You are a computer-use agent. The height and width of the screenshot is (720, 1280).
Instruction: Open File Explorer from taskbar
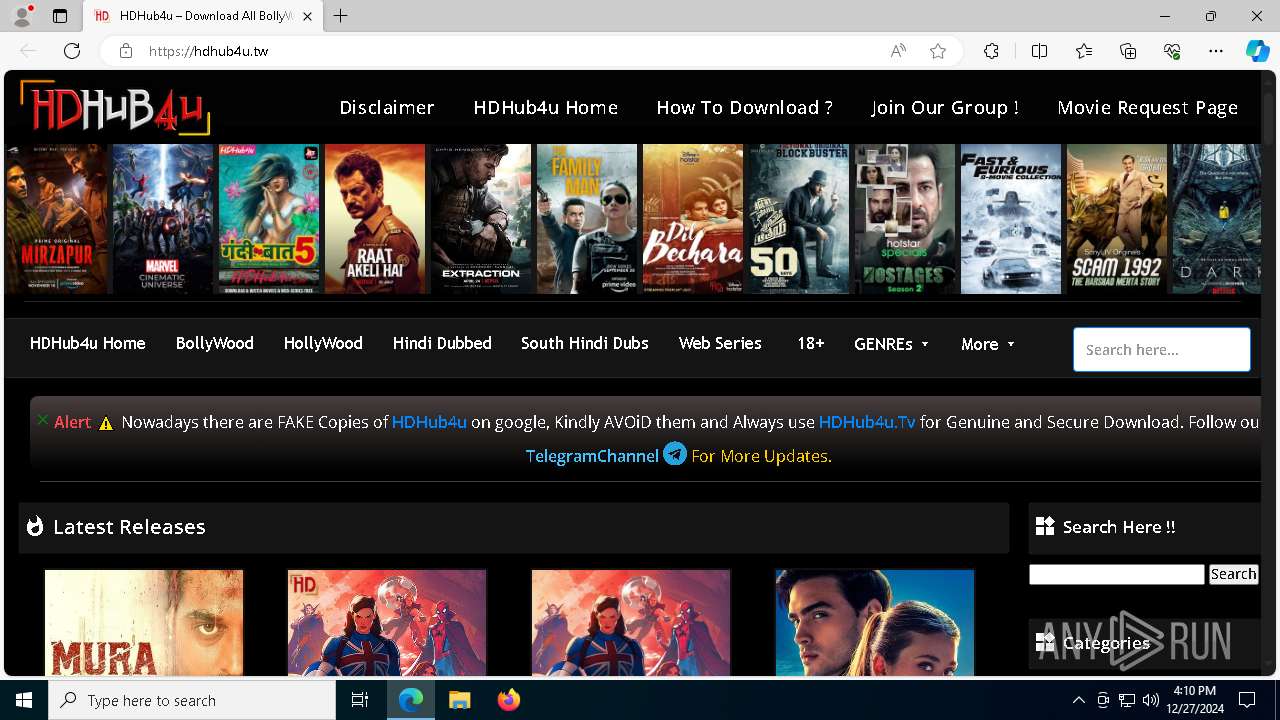[x=459, y=700]
